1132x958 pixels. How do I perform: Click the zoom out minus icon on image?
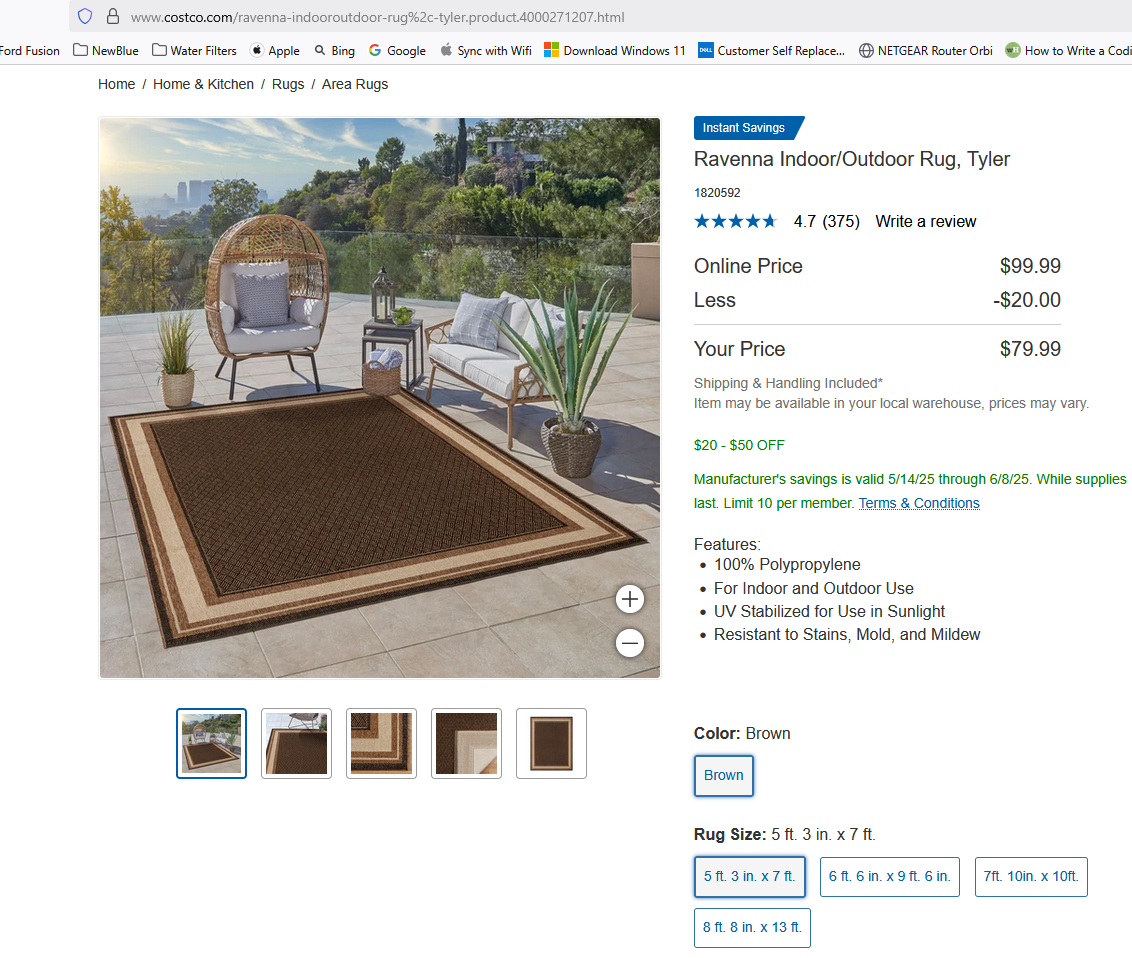point(630,643)
